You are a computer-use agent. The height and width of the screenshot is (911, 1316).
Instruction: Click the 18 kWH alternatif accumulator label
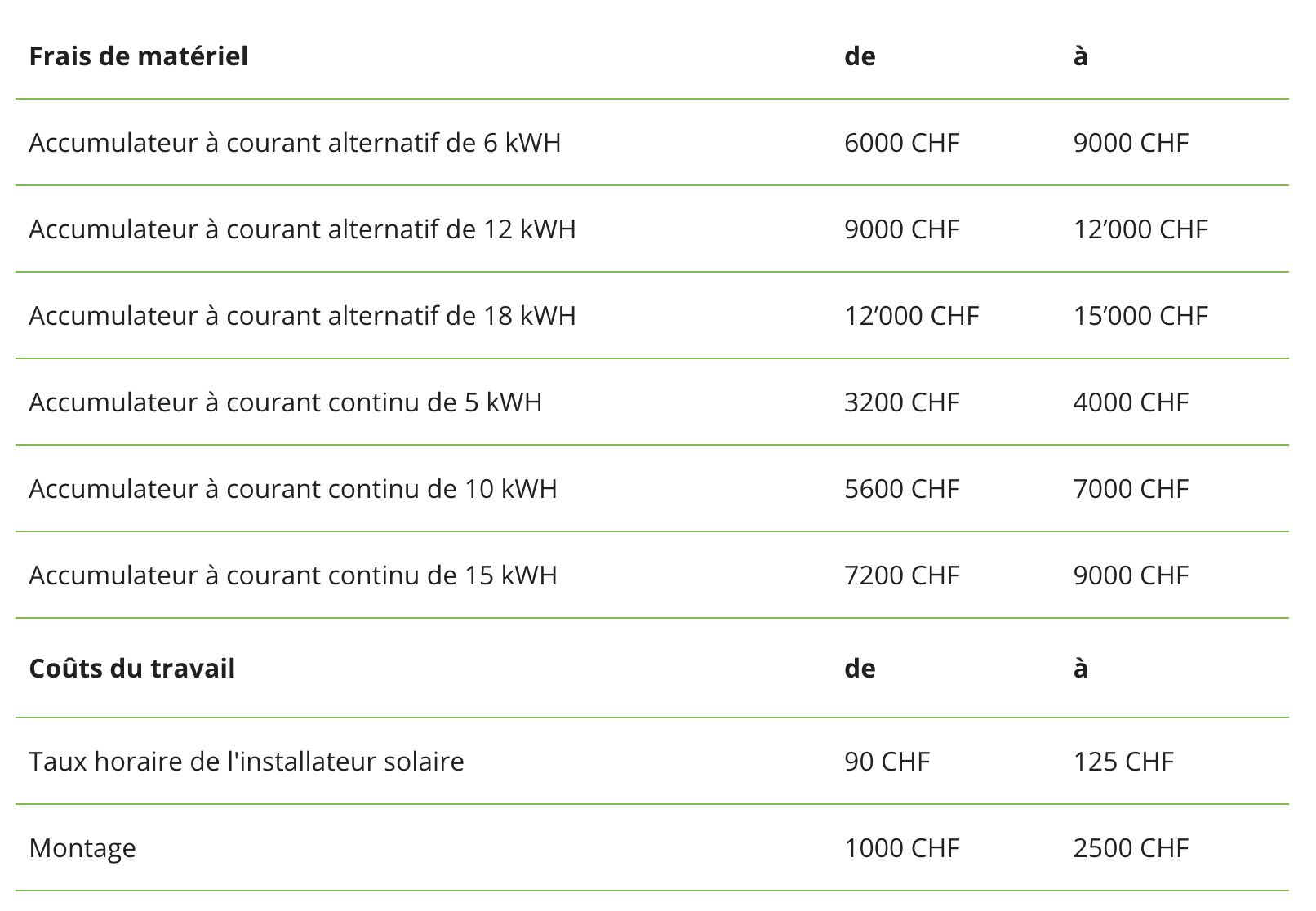point(302,316)
